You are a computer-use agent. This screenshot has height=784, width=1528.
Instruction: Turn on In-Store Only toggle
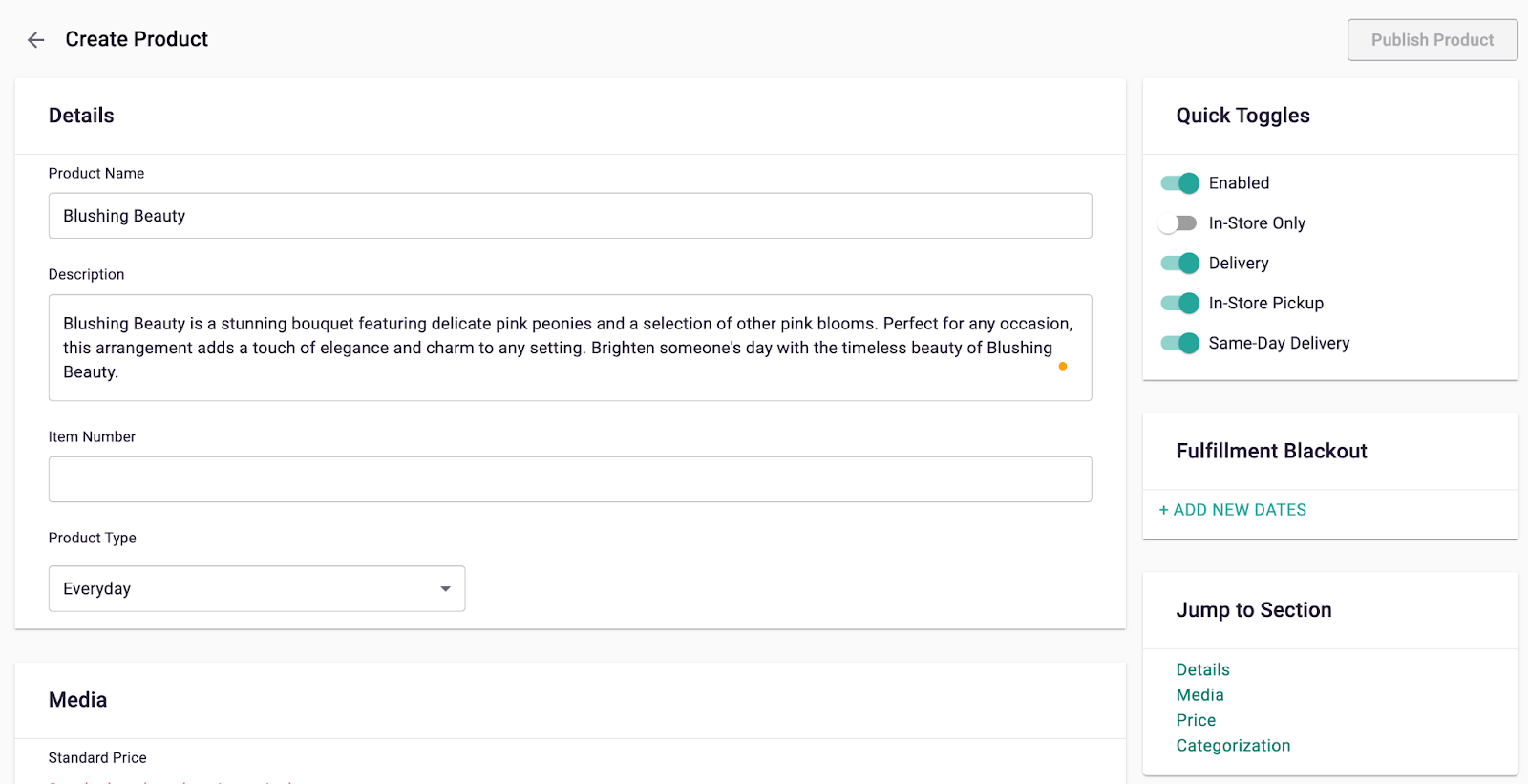1178,223
